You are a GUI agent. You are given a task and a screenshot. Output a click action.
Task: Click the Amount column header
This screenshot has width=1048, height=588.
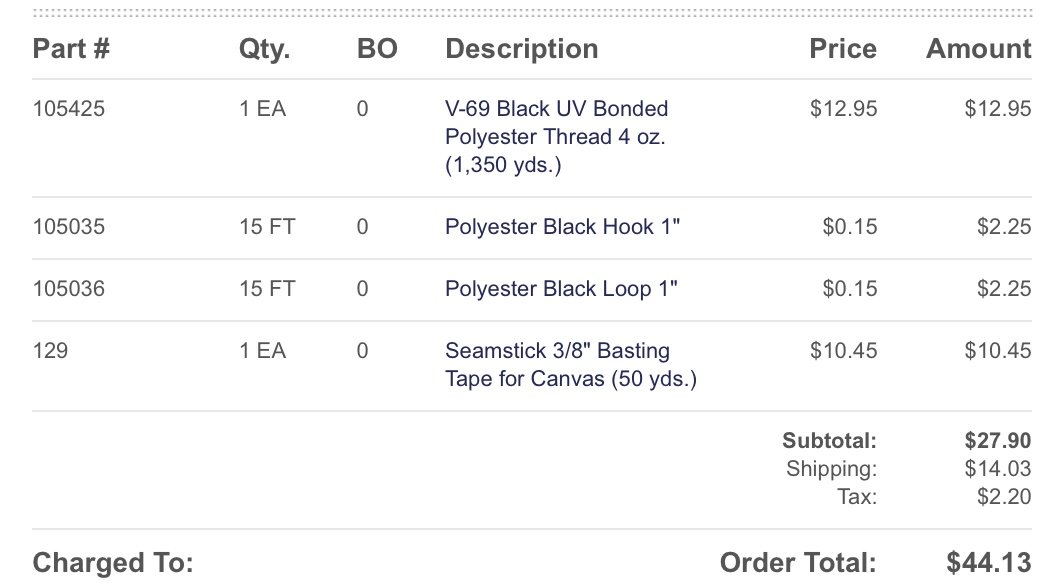click(978, 49)
